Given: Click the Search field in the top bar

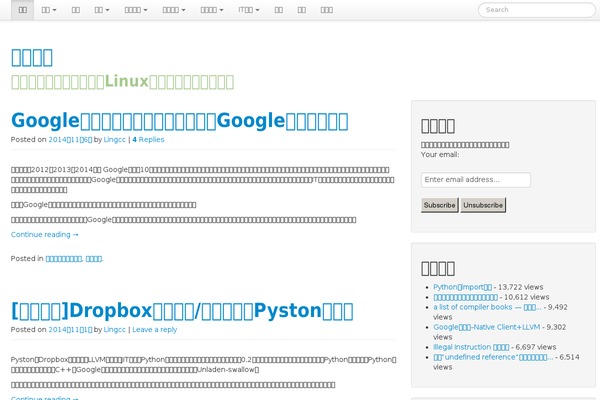Looking at the screenshot, I should (536, 10).
